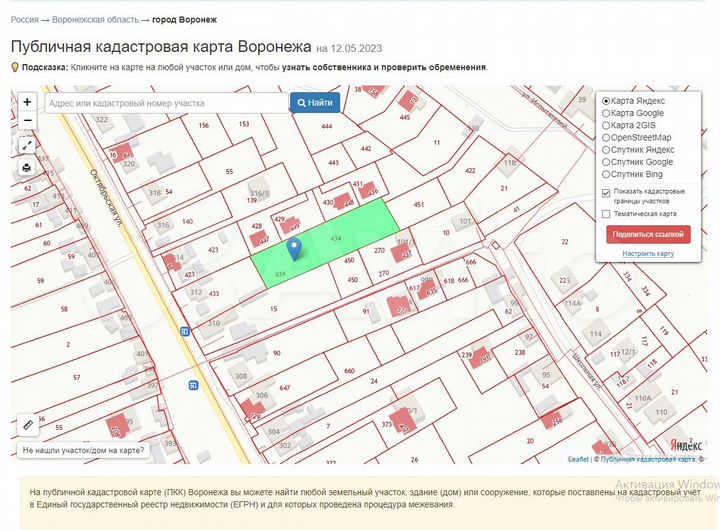Open the ruler measurement tool
Image resolution: width=720 pixels, height=530 pixels.
tap(28, 424)
